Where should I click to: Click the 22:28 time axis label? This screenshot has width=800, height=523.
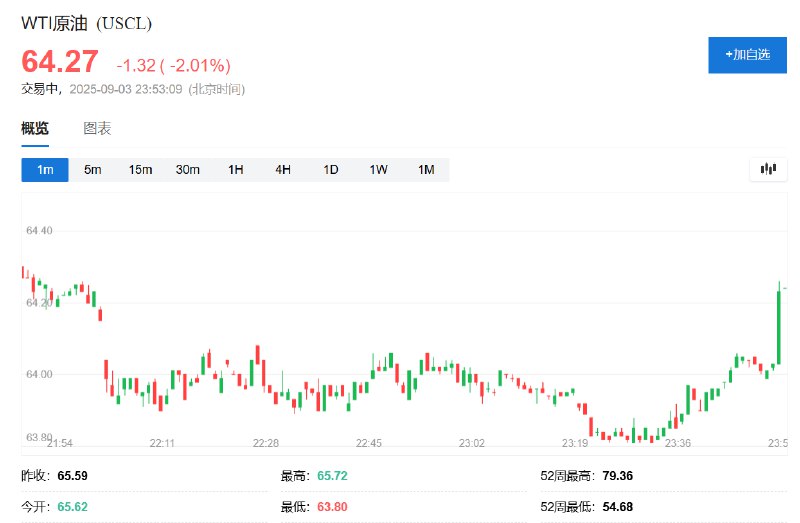click(x=266, y=443)
